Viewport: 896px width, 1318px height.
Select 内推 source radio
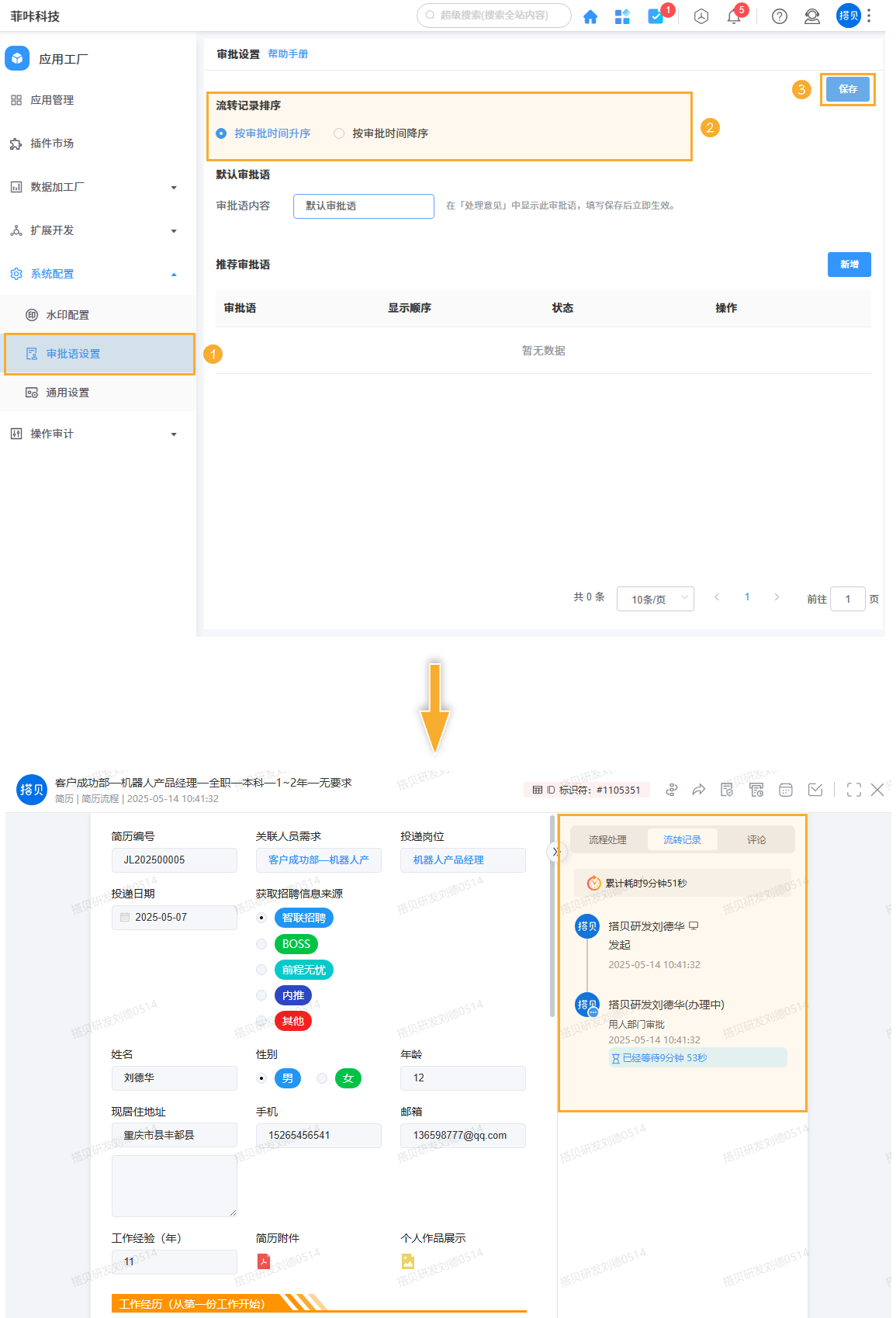tap(261, 995)
